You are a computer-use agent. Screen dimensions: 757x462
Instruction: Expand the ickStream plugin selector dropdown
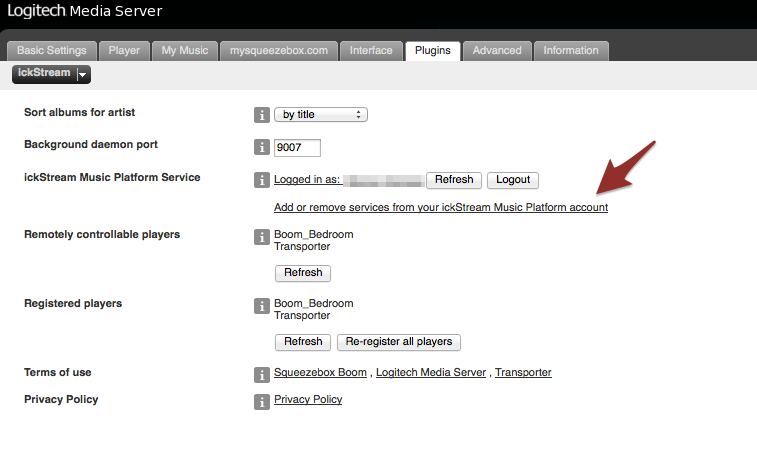point(83,74)
